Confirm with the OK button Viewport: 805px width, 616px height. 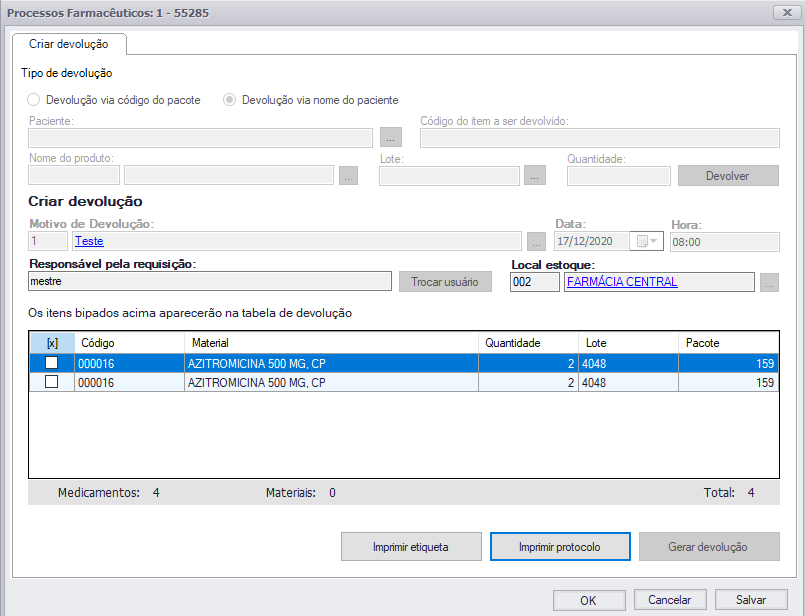(589, 600)
